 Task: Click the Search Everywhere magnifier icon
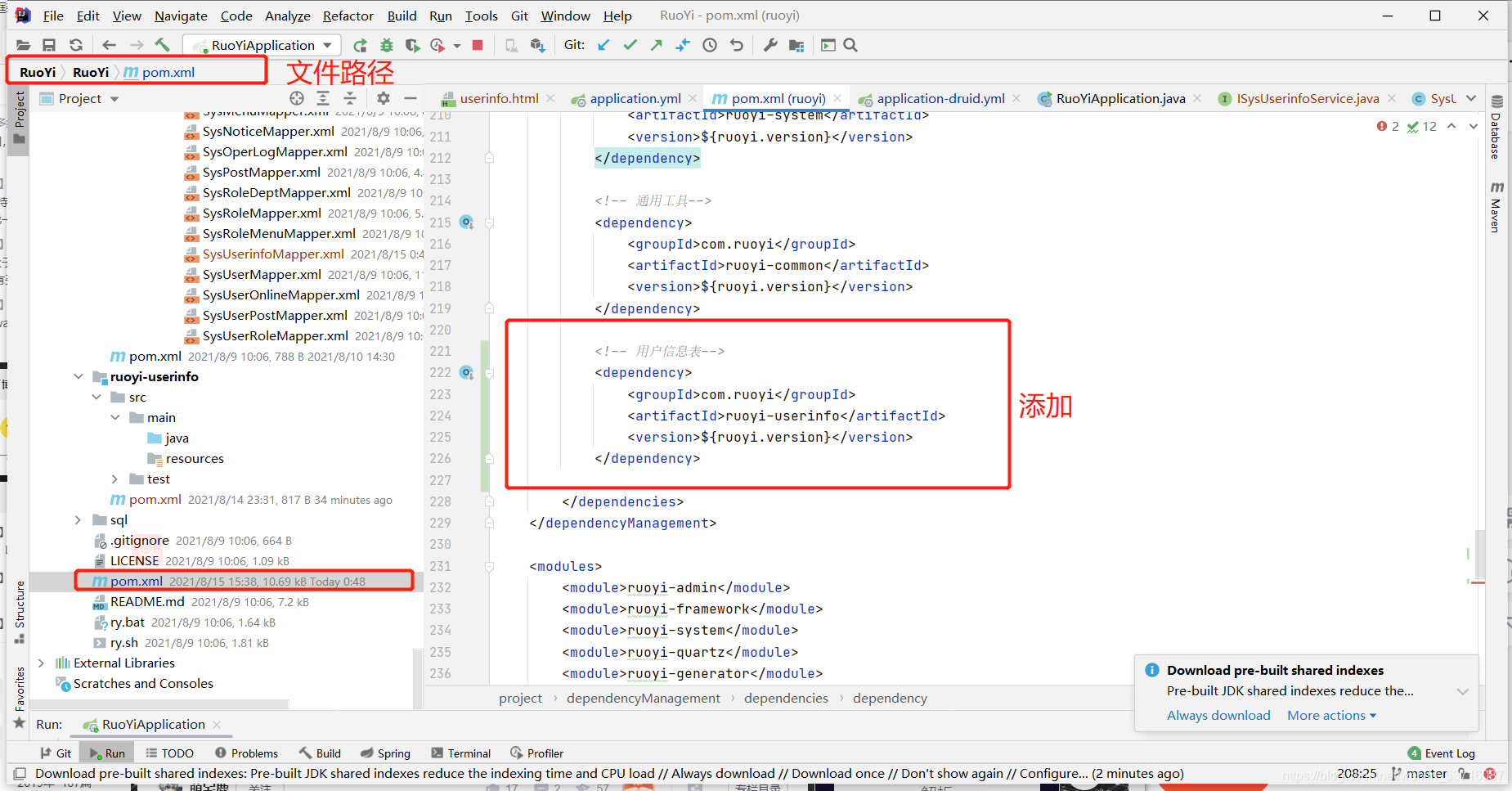click(850, 46)
